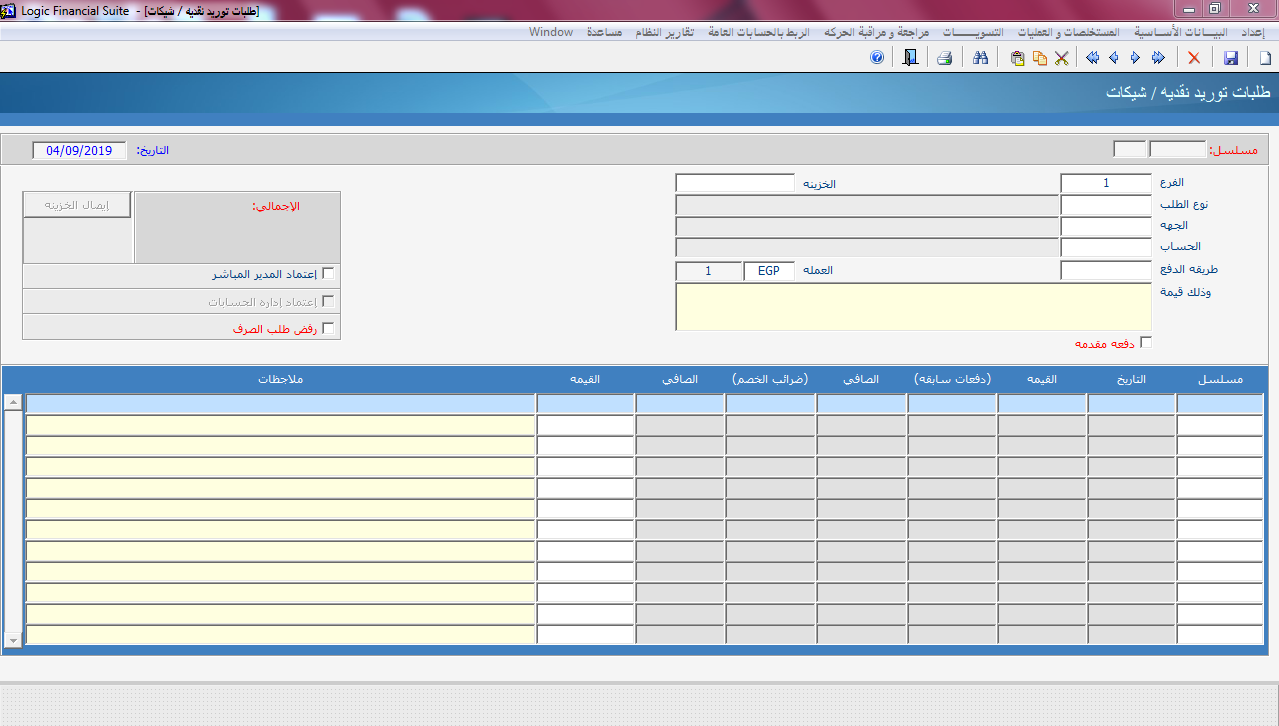The height and width of the screenshot is (726, 1279).
Task: Open help with the blue question mark icon
Action: tap(877, 58)
